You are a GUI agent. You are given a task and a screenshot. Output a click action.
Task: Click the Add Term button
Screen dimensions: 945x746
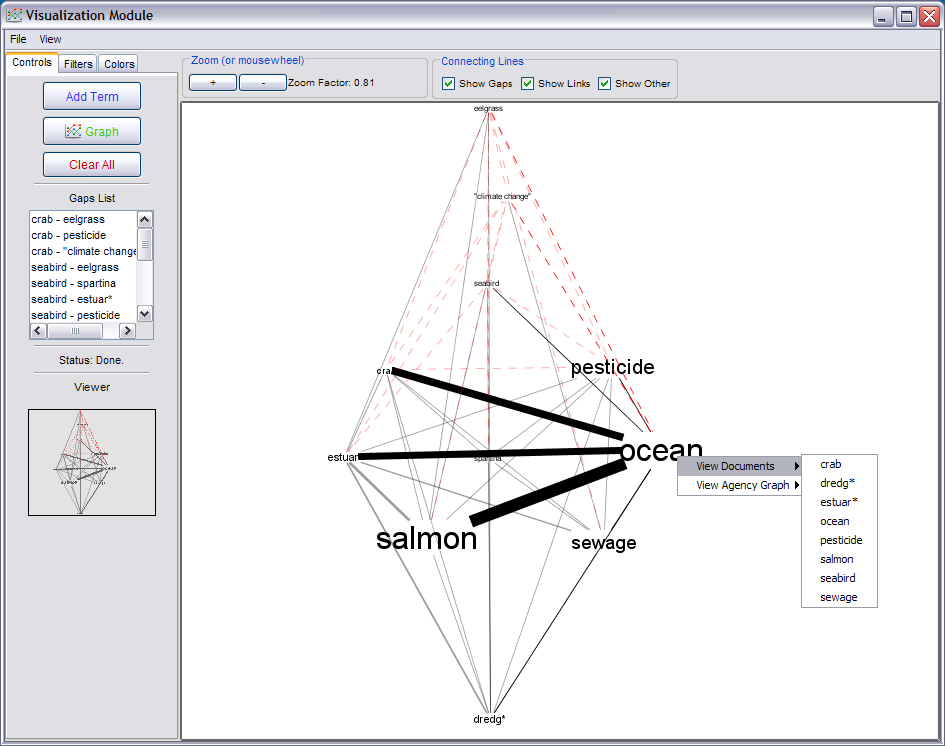click(x=92, y=96)
